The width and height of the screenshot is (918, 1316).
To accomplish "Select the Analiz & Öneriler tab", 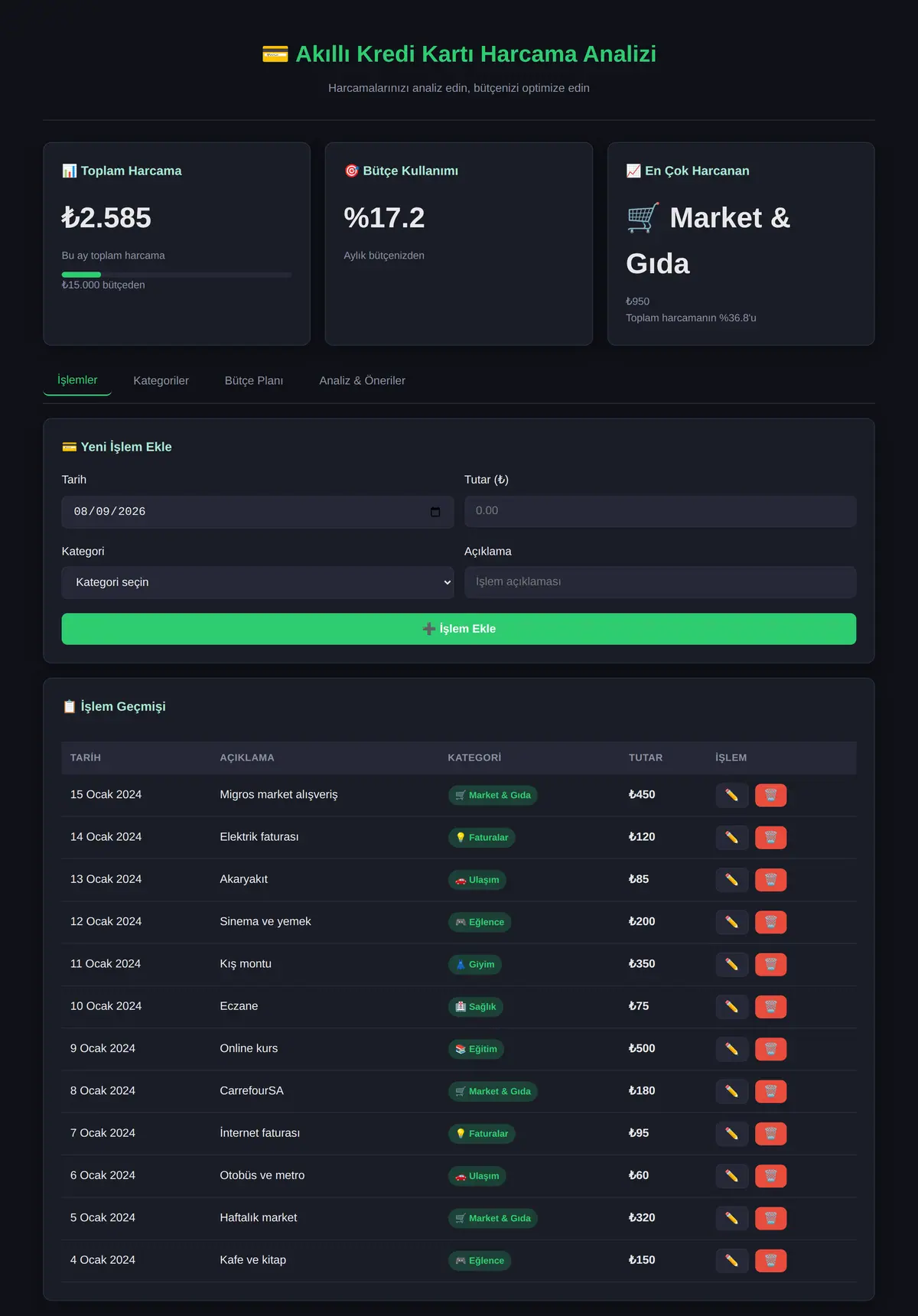I will 363,381.
